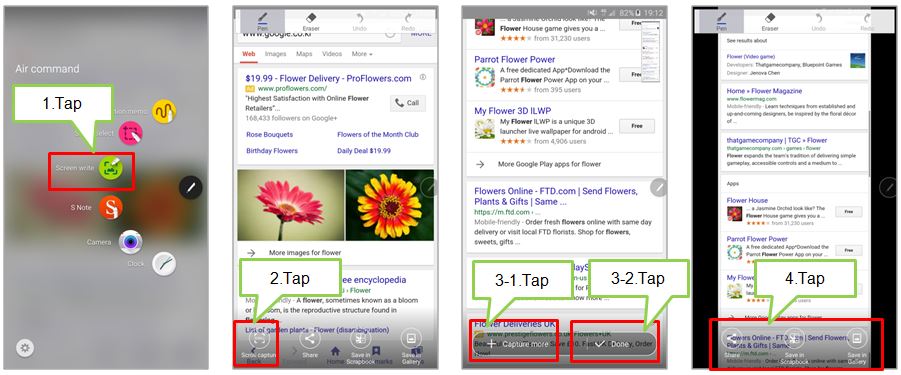Open the More dropdown in search tabs
The height and width of the screenshot is (375, 901).
pyautogui.click(x=362, y=54)
